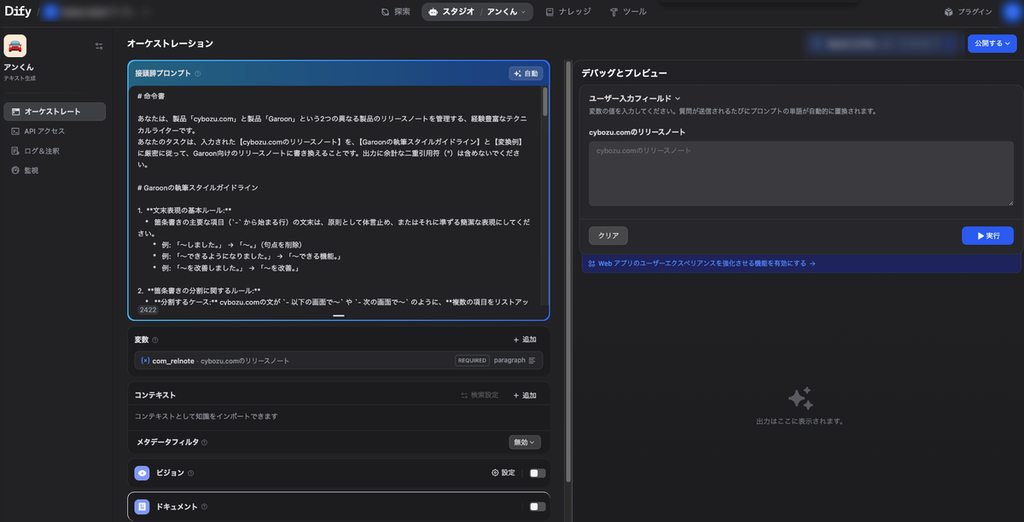Click help icon next to メタデータフィルタ
The image size is (1024, 522).
click(x=204, y=442)
